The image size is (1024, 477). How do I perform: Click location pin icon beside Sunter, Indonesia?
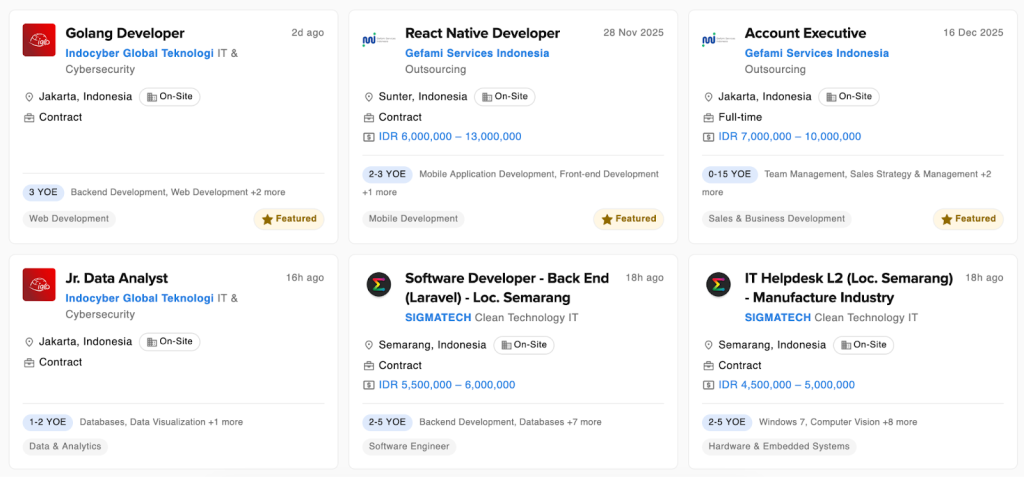point(368,97)
